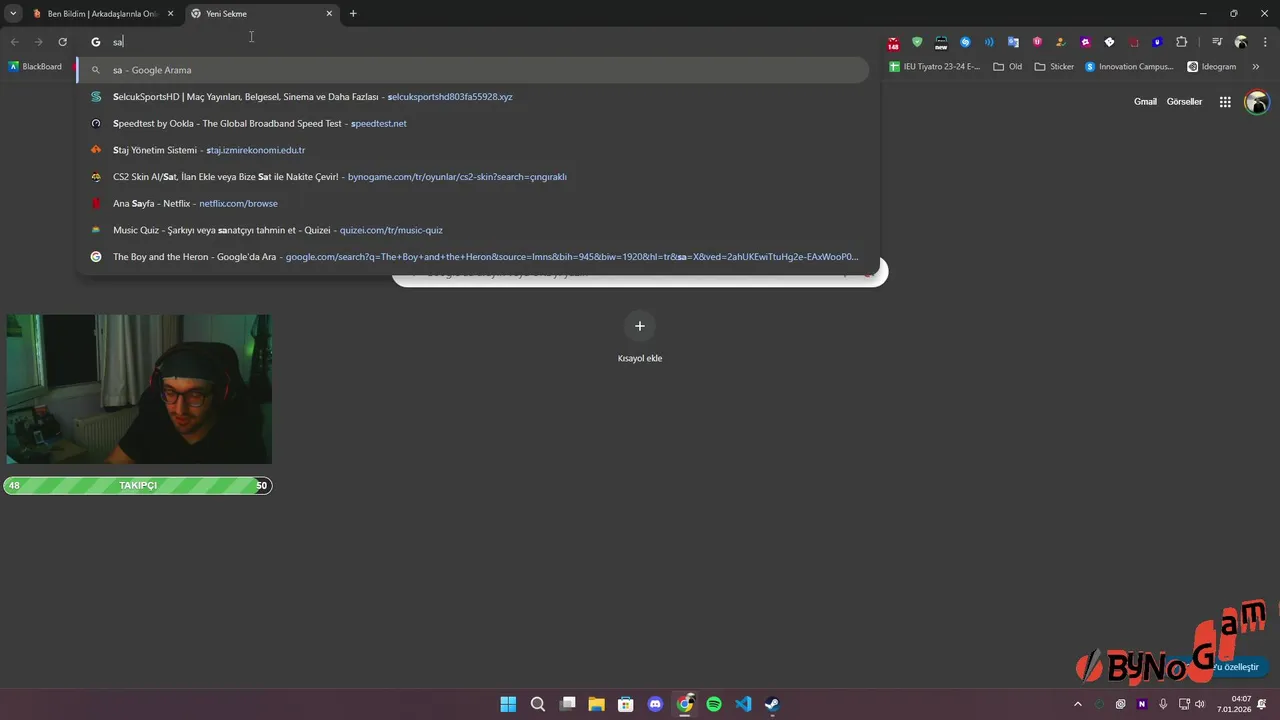Screen dimensions: 1280x720
Task: Open the Windows Start menu
Action: (x=508, y=704)
